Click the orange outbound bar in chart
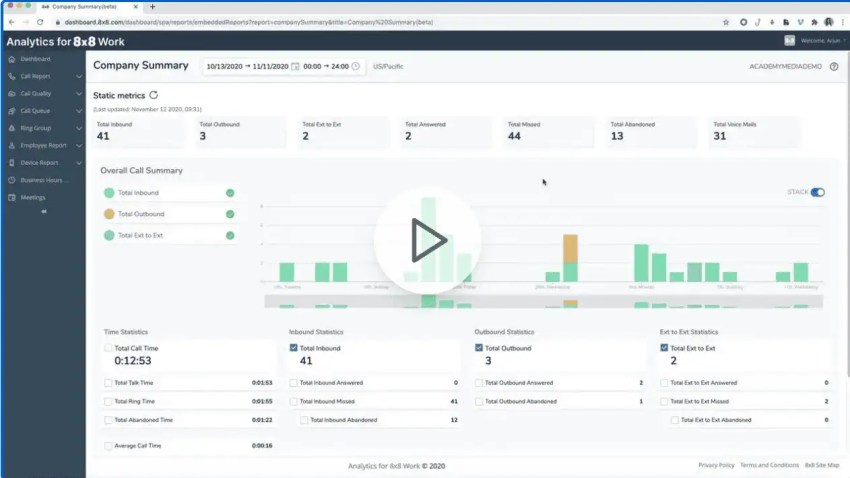850x478 pixels. pos(570,249)
